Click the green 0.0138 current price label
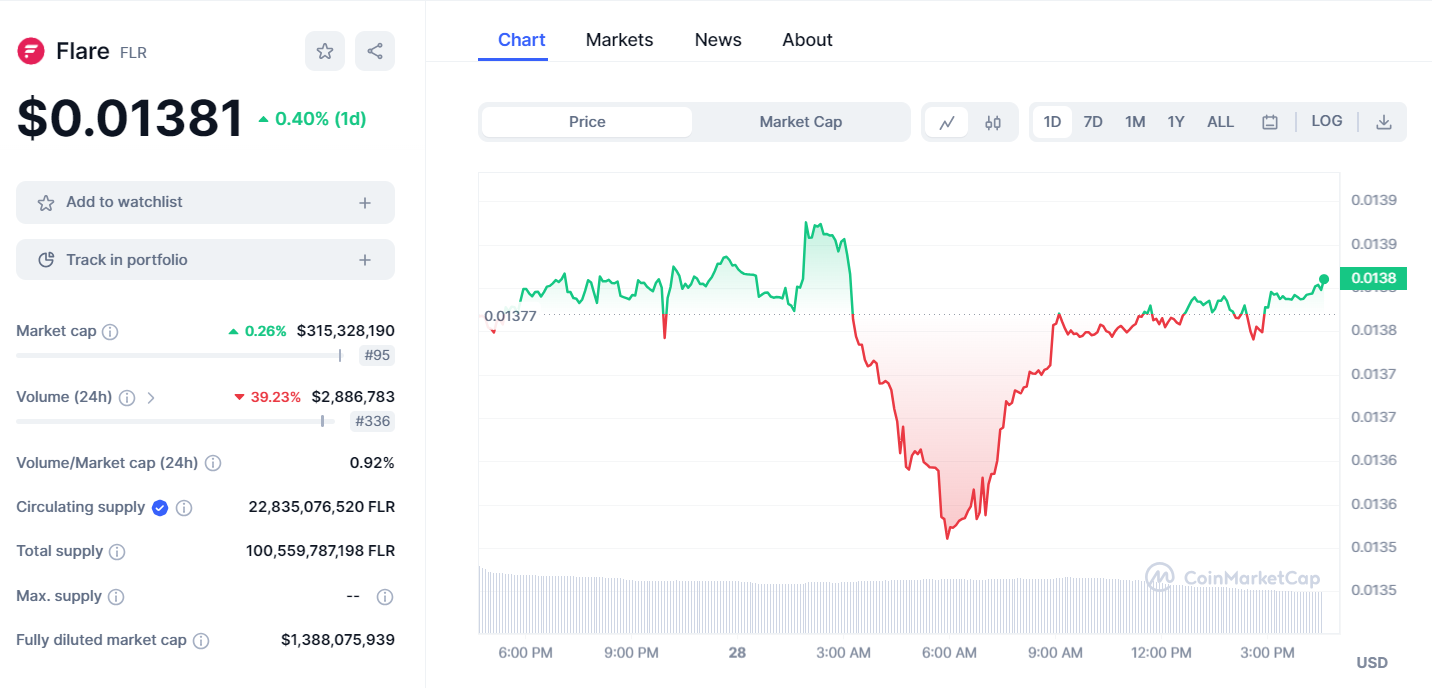This screenshot has height=688, width=1432. [x=1373, y=278]
